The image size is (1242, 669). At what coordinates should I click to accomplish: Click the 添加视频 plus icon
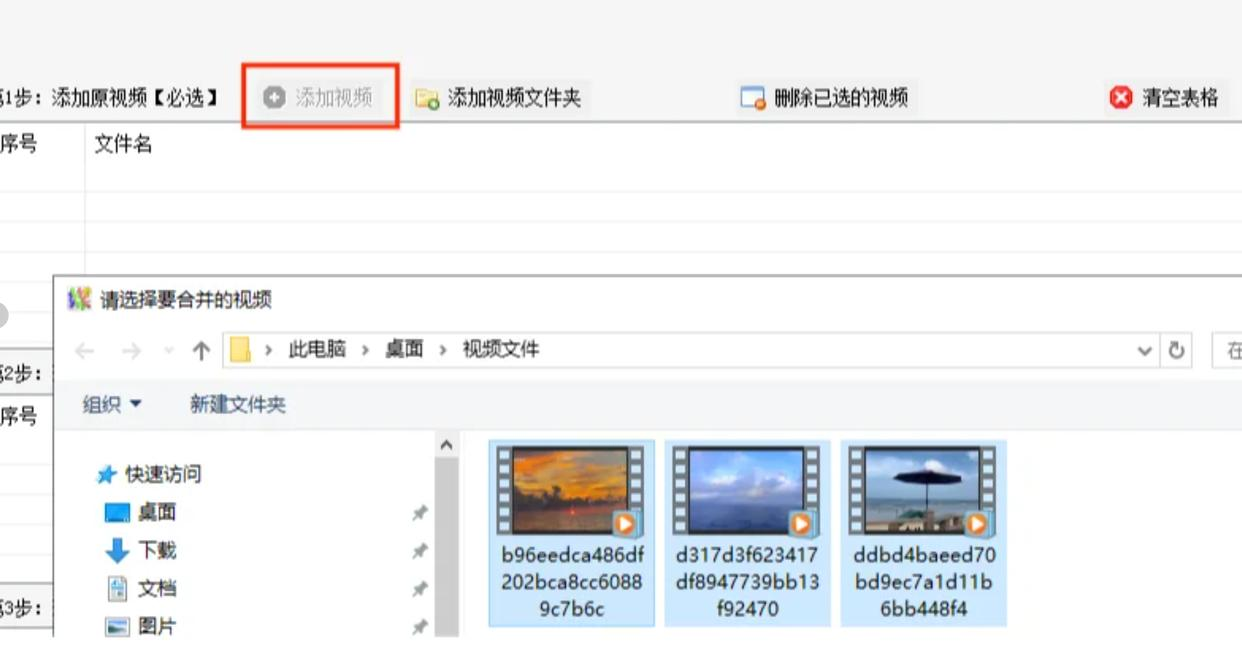tap(274, 97)
